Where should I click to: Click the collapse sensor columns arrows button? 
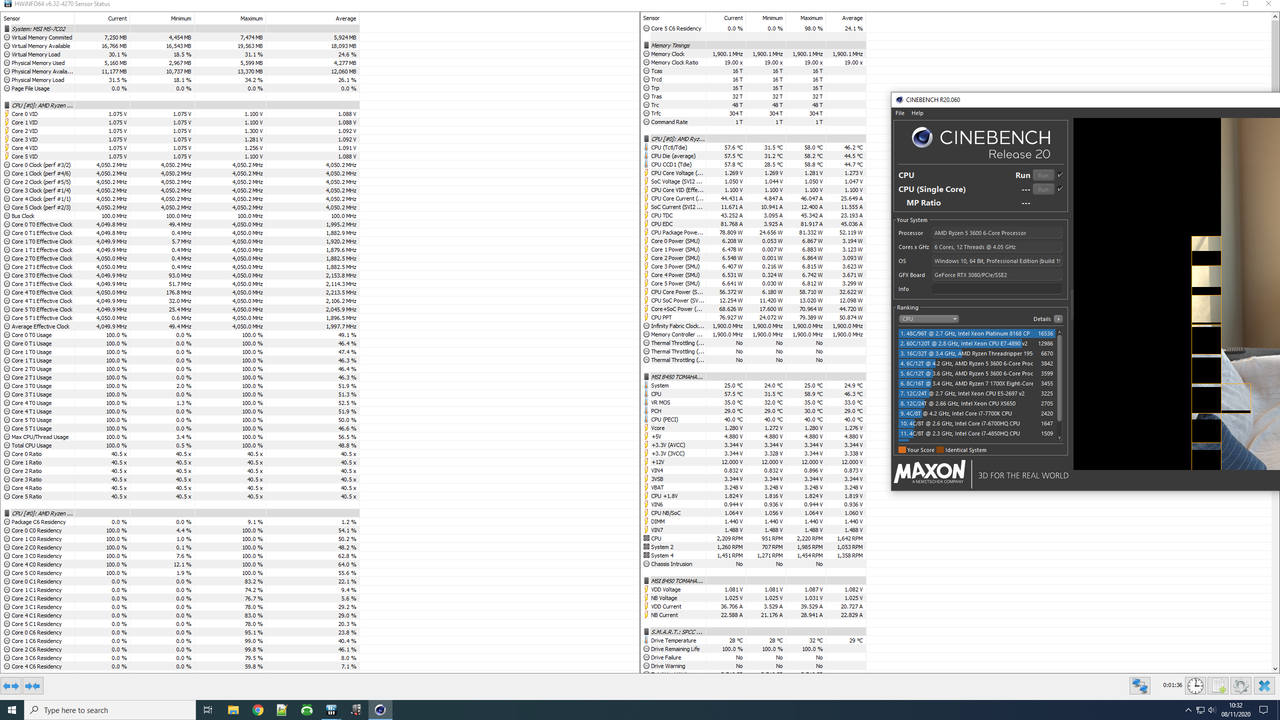point(32,686)
